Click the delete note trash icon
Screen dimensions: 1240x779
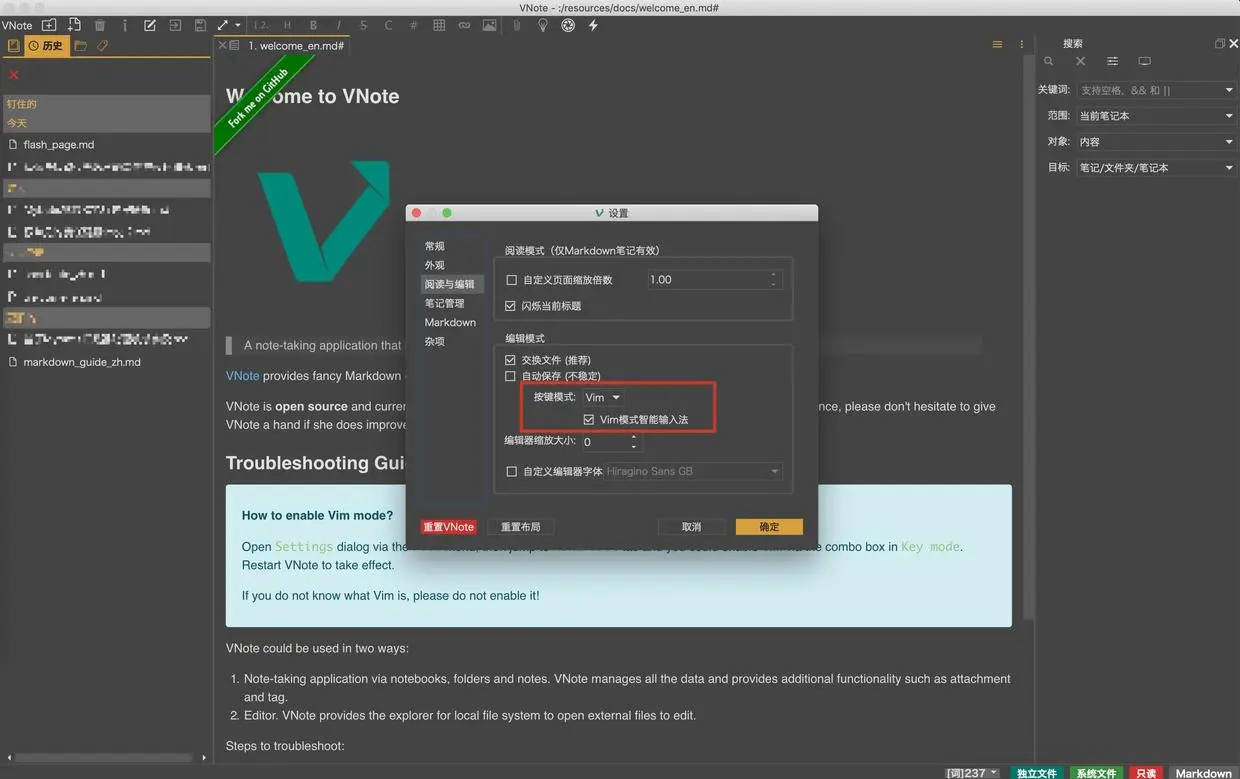tap(100, 25)
